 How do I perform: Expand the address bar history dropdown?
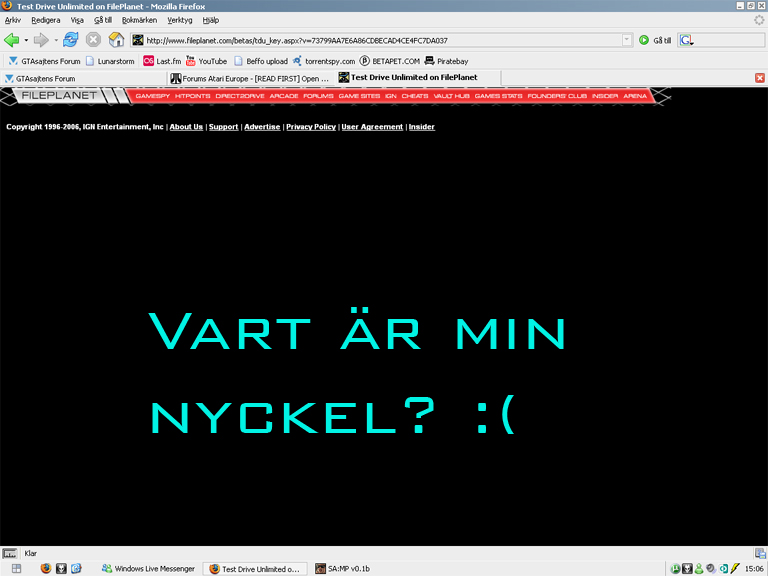(626, 40)
